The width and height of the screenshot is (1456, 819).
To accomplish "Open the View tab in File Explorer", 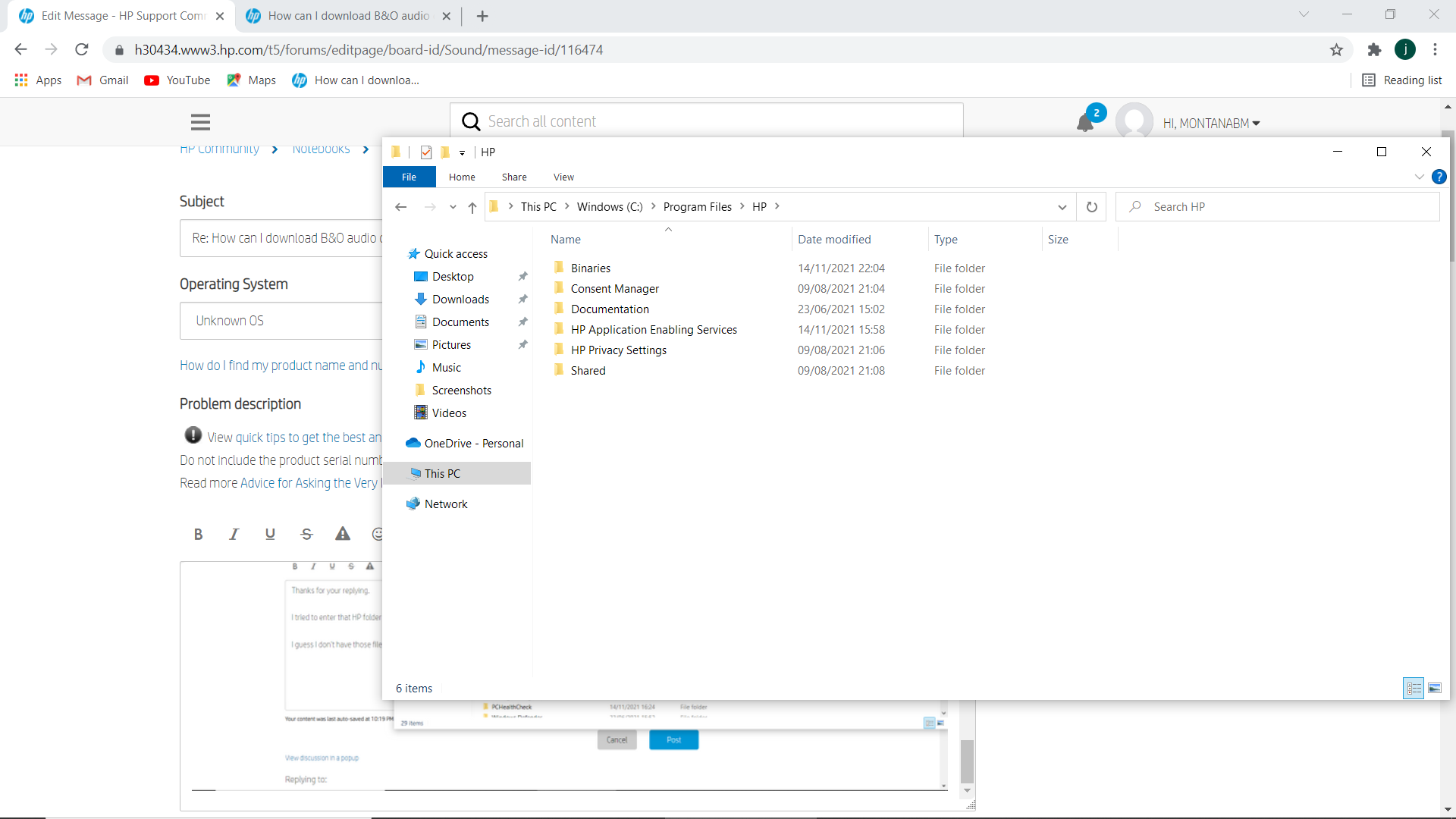I will click(x=563, y=177).
